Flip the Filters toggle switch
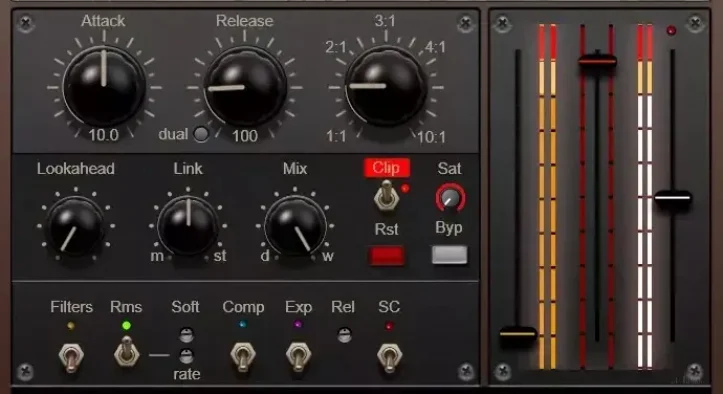This screenshot has width=723, height=394. [x=71, y=357]
